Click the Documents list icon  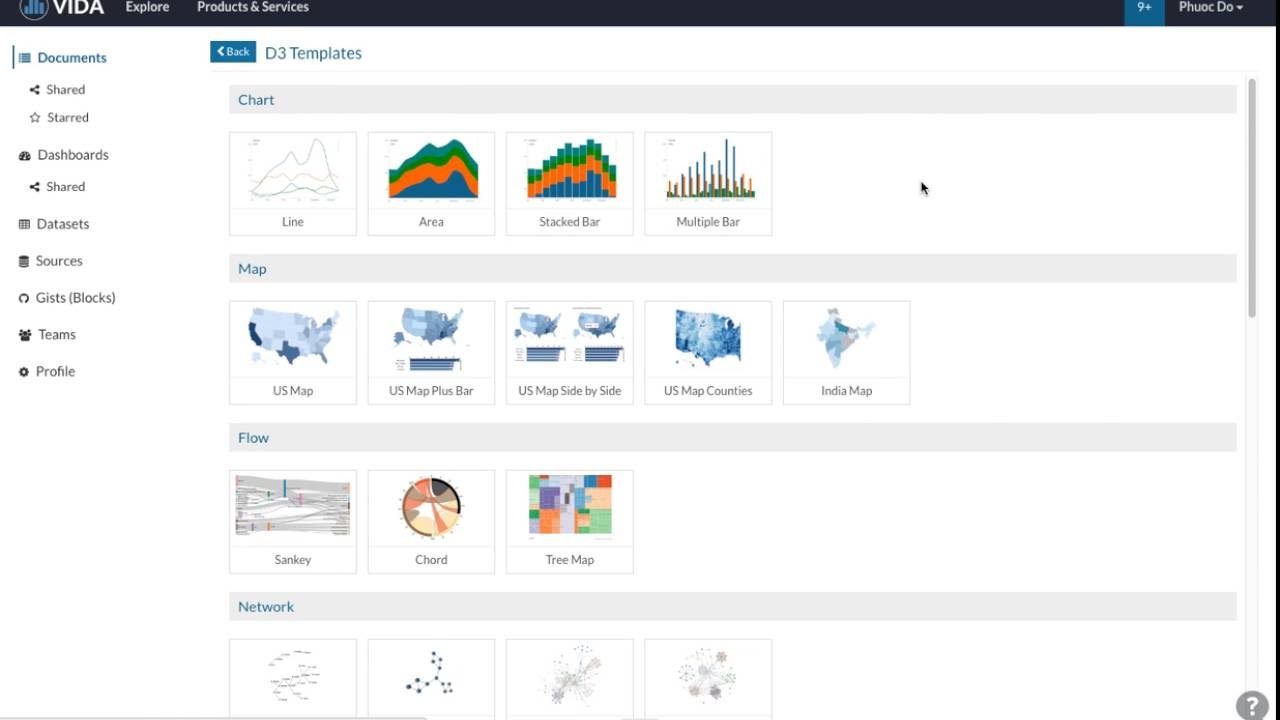coord(25,58)
